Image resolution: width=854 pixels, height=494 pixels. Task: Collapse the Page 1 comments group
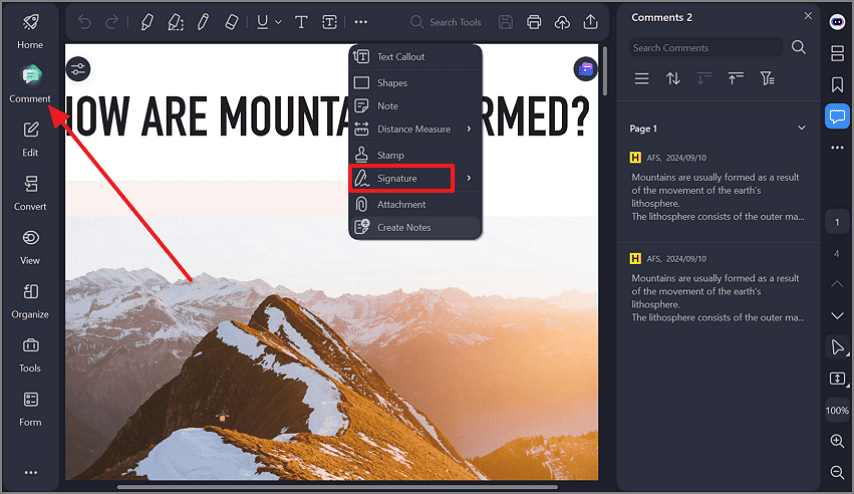tap(802, 128)
